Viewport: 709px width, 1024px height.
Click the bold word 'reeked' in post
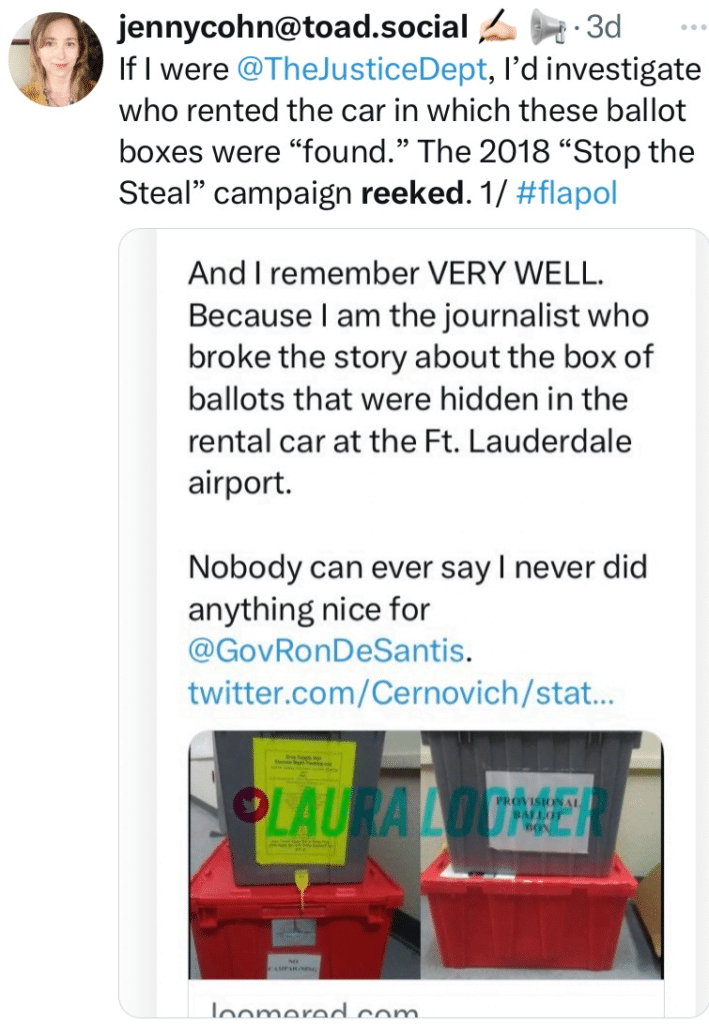pos(410,191)
